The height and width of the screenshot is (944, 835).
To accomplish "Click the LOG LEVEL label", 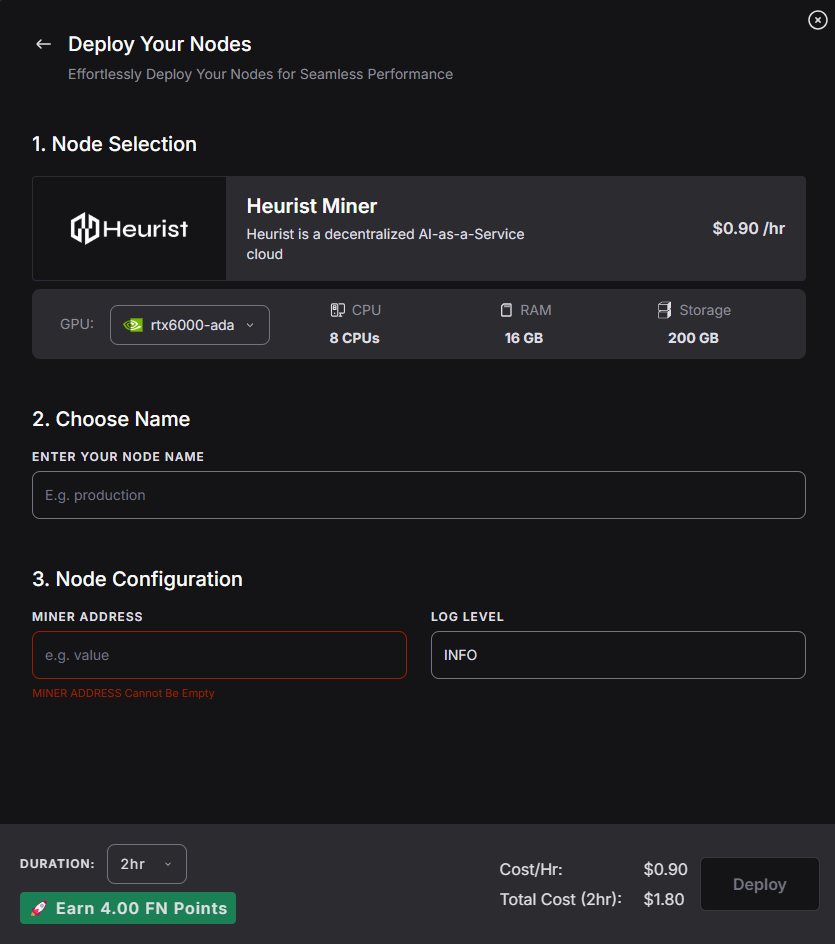I will pos(467,616).
